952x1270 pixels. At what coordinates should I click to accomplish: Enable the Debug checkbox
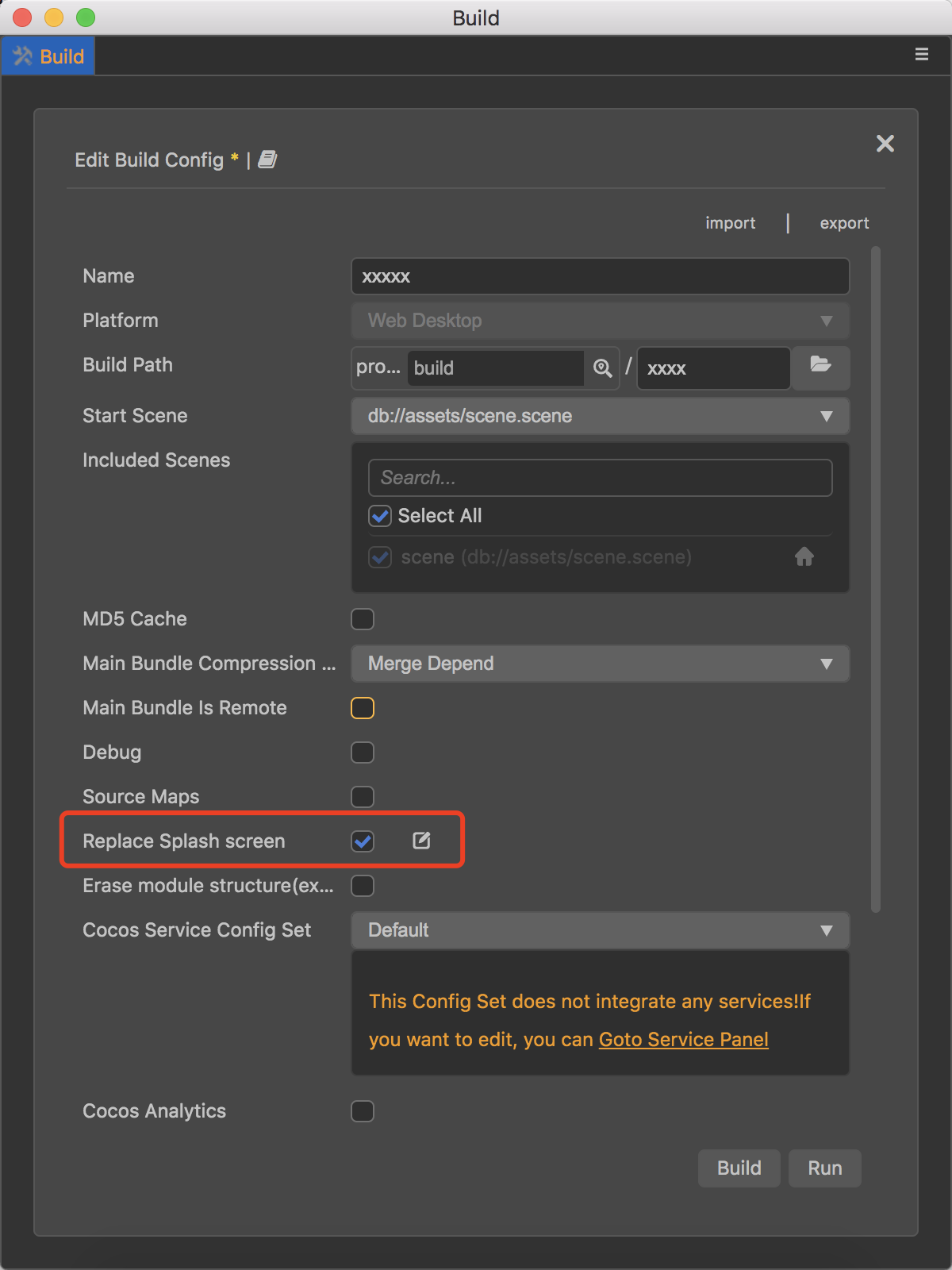[x=363, y=752]
